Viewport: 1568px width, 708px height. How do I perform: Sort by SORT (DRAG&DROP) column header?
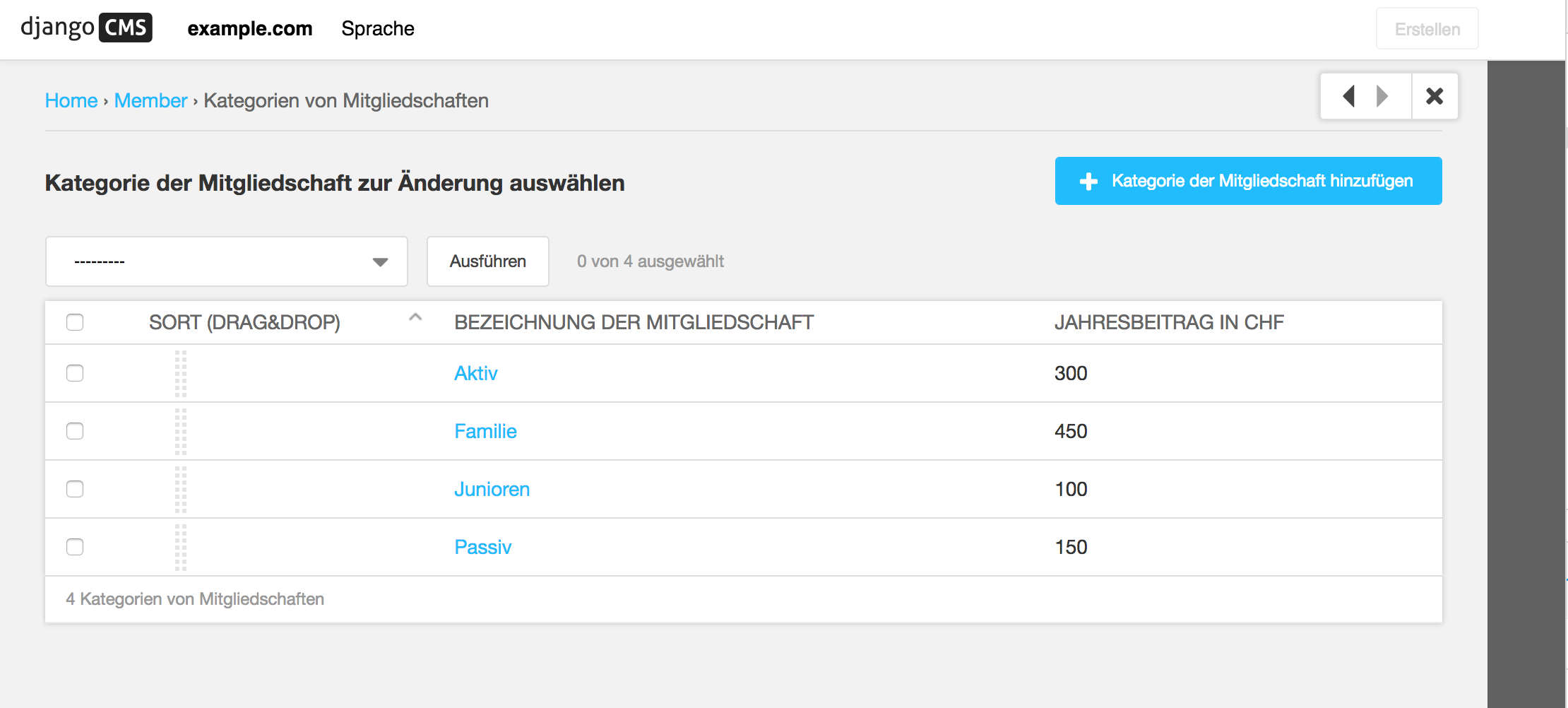[x=244, y=322]
